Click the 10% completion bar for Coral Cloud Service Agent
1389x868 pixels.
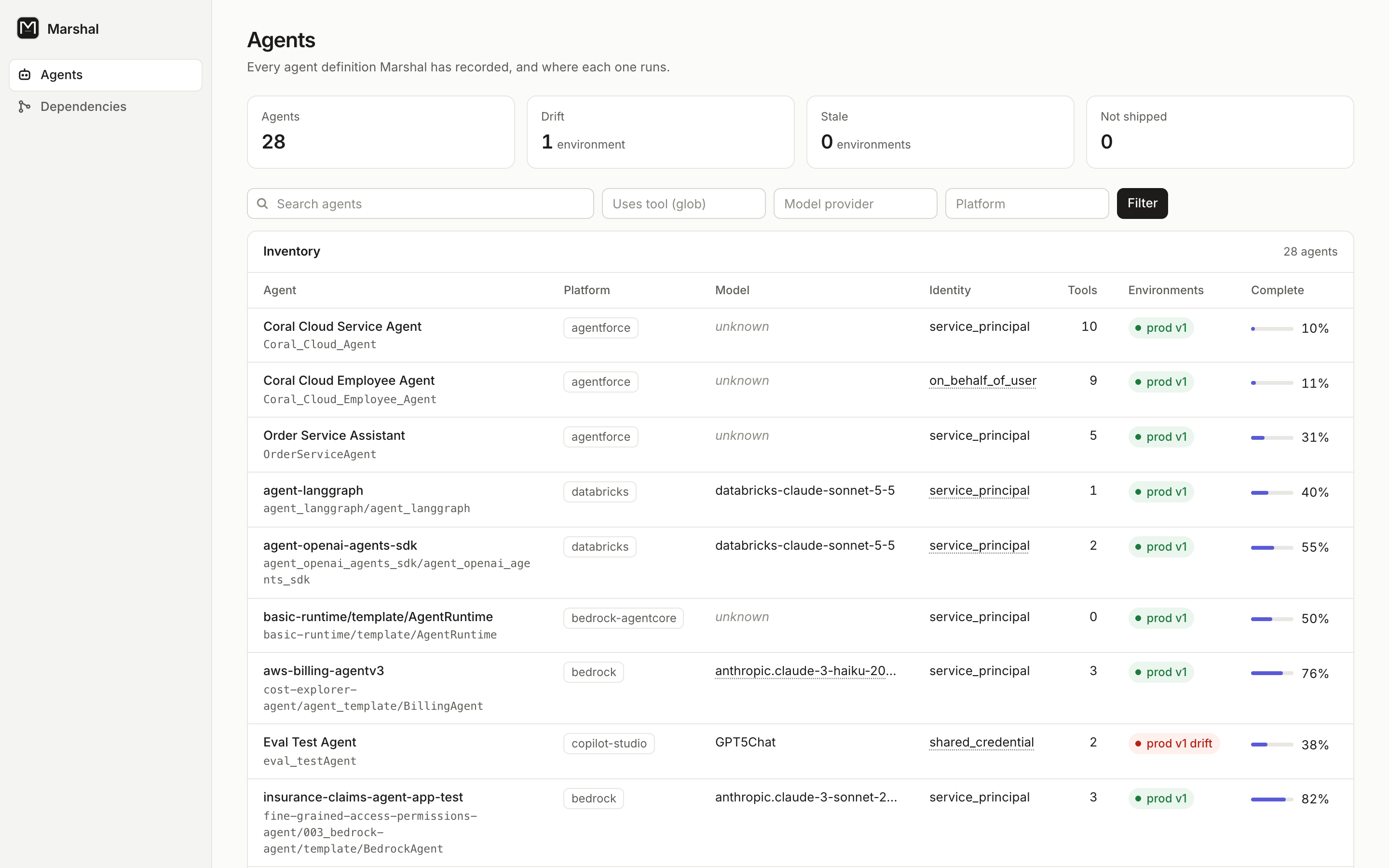point(1272,329)
